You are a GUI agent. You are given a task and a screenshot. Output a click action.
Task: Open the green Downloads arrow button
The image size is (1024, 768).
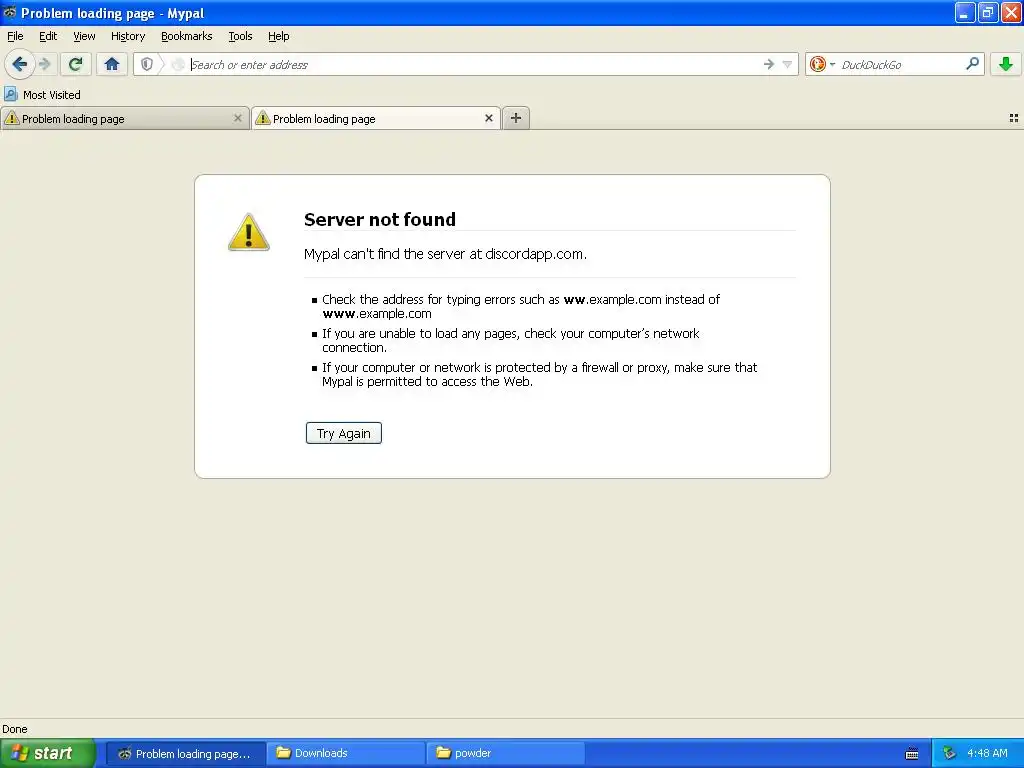[x=1006, y=64]
